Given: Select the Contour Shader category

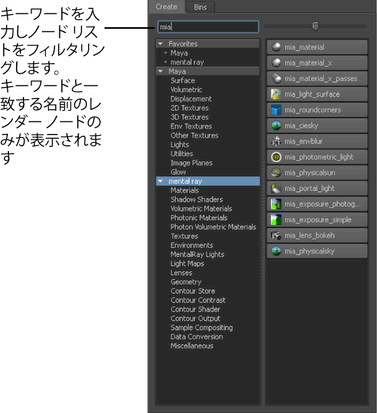Looking at the screenshot, I should click(195, 309).
